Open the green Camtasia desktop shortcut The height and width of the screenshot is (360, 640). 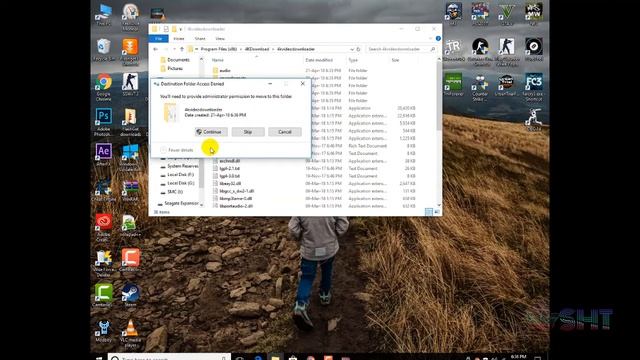[x=103, y=295]
